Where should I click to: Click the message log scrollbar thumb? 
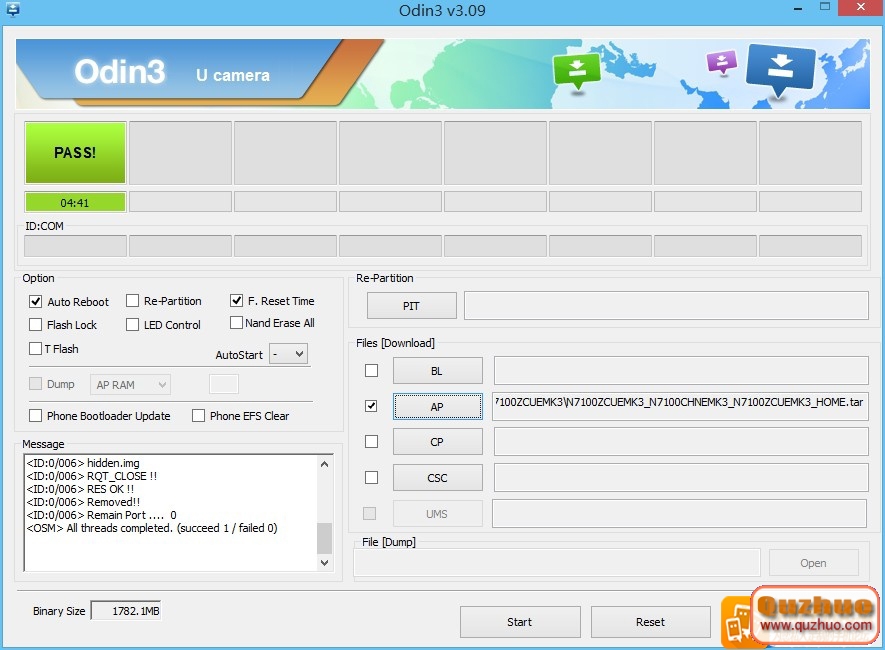[x=325, y=538]
